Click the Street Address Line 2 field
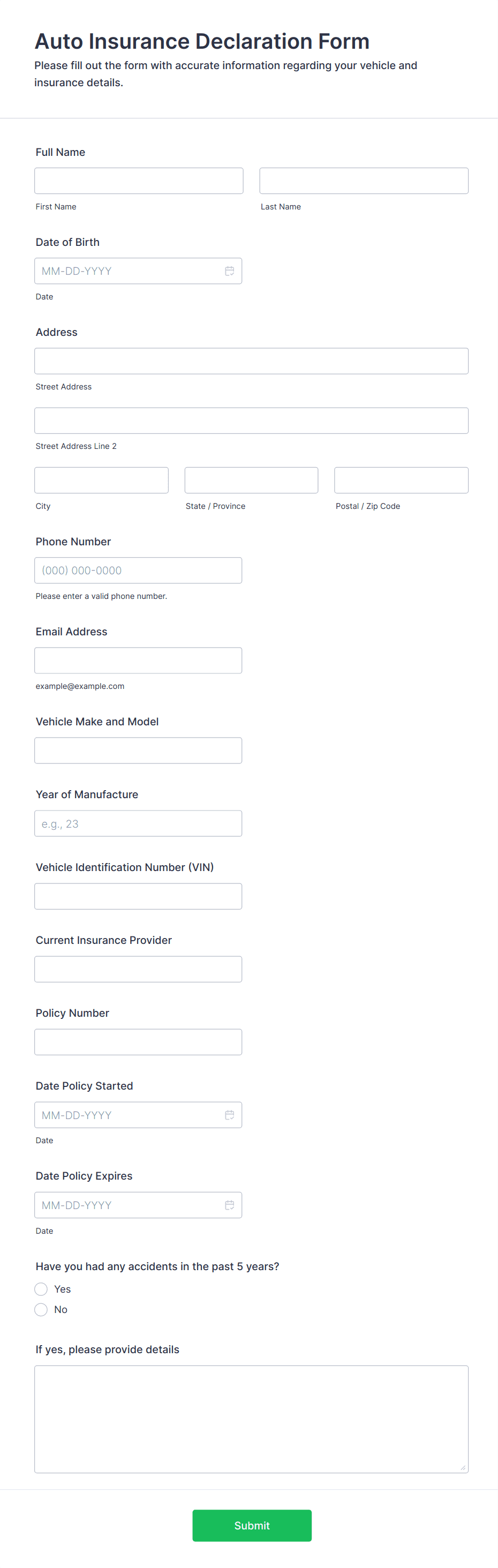 click(x=252, y=420)
